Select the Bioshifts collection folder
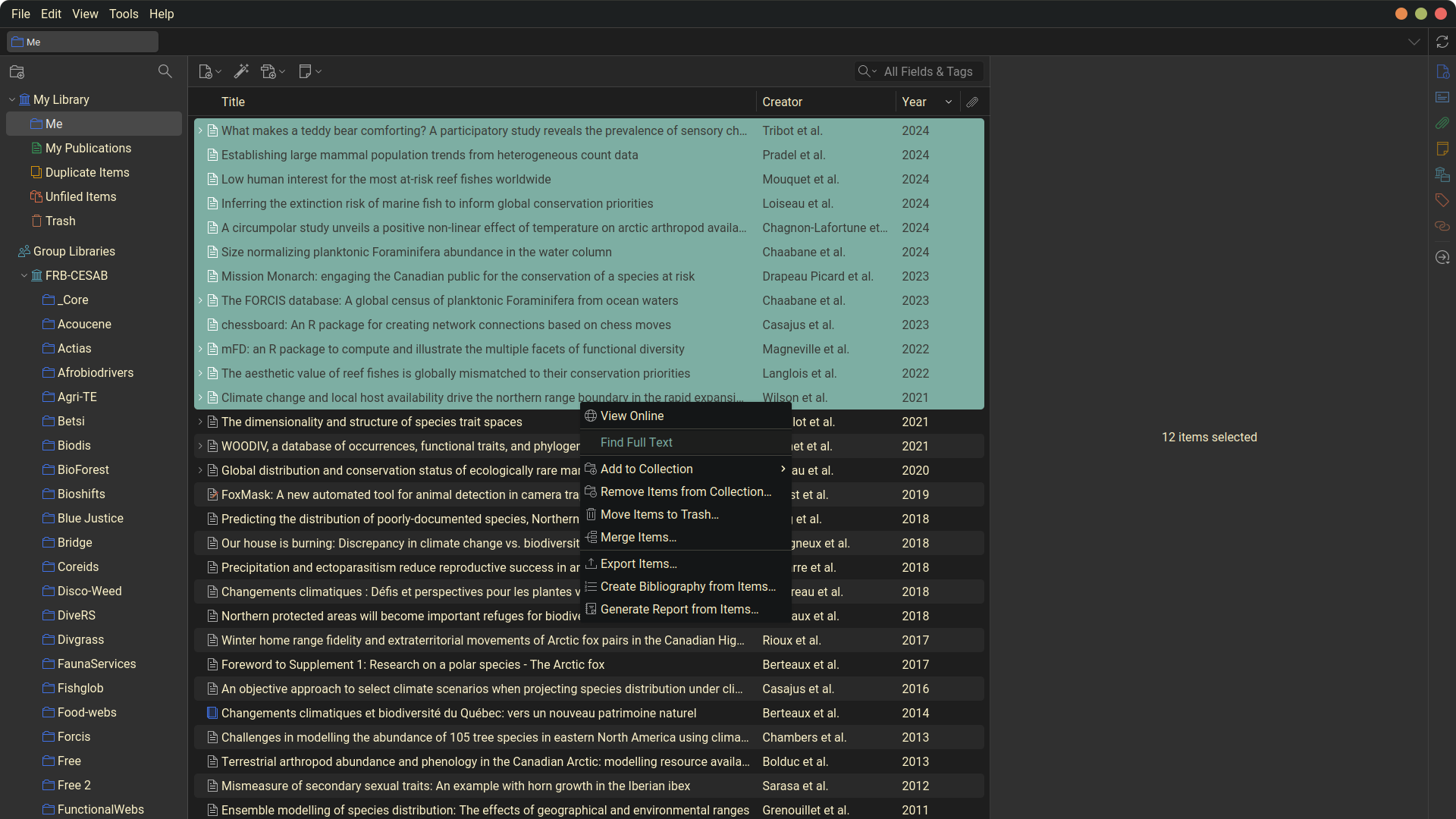The width and height of the screenshot is (1456, 819). [81, 494]
